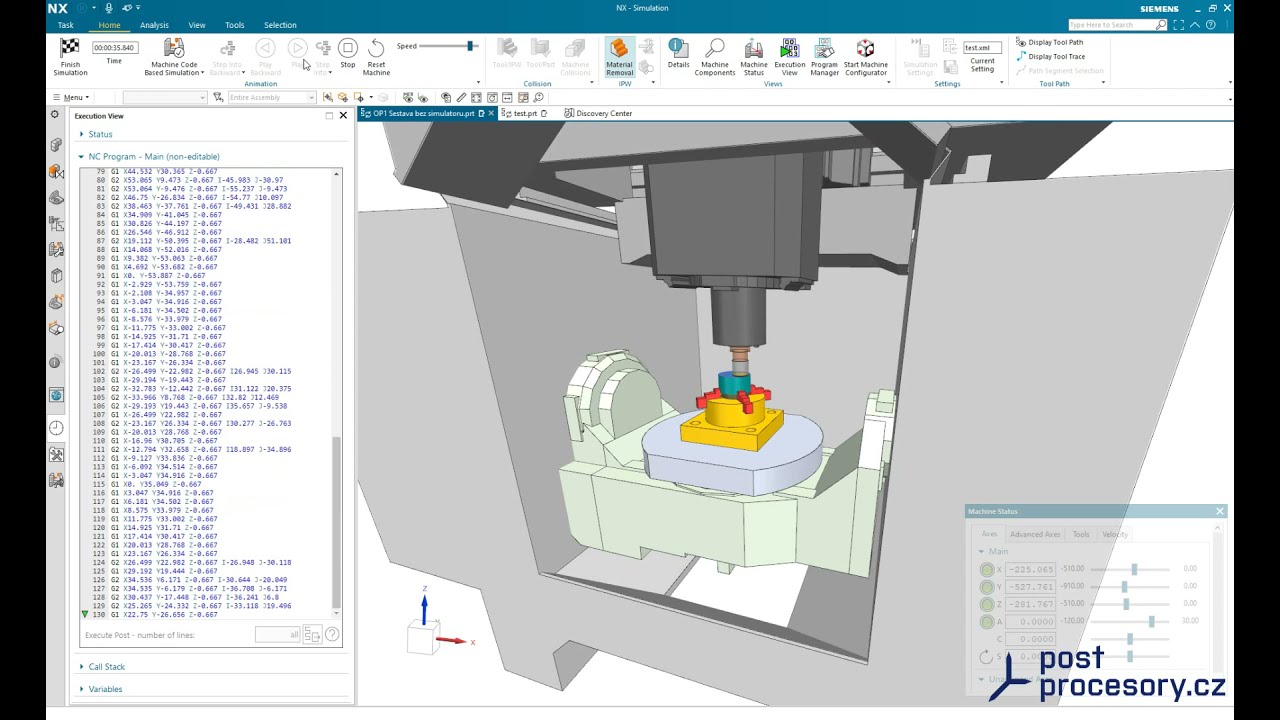Expand the Call Stack section

point(82,666)
